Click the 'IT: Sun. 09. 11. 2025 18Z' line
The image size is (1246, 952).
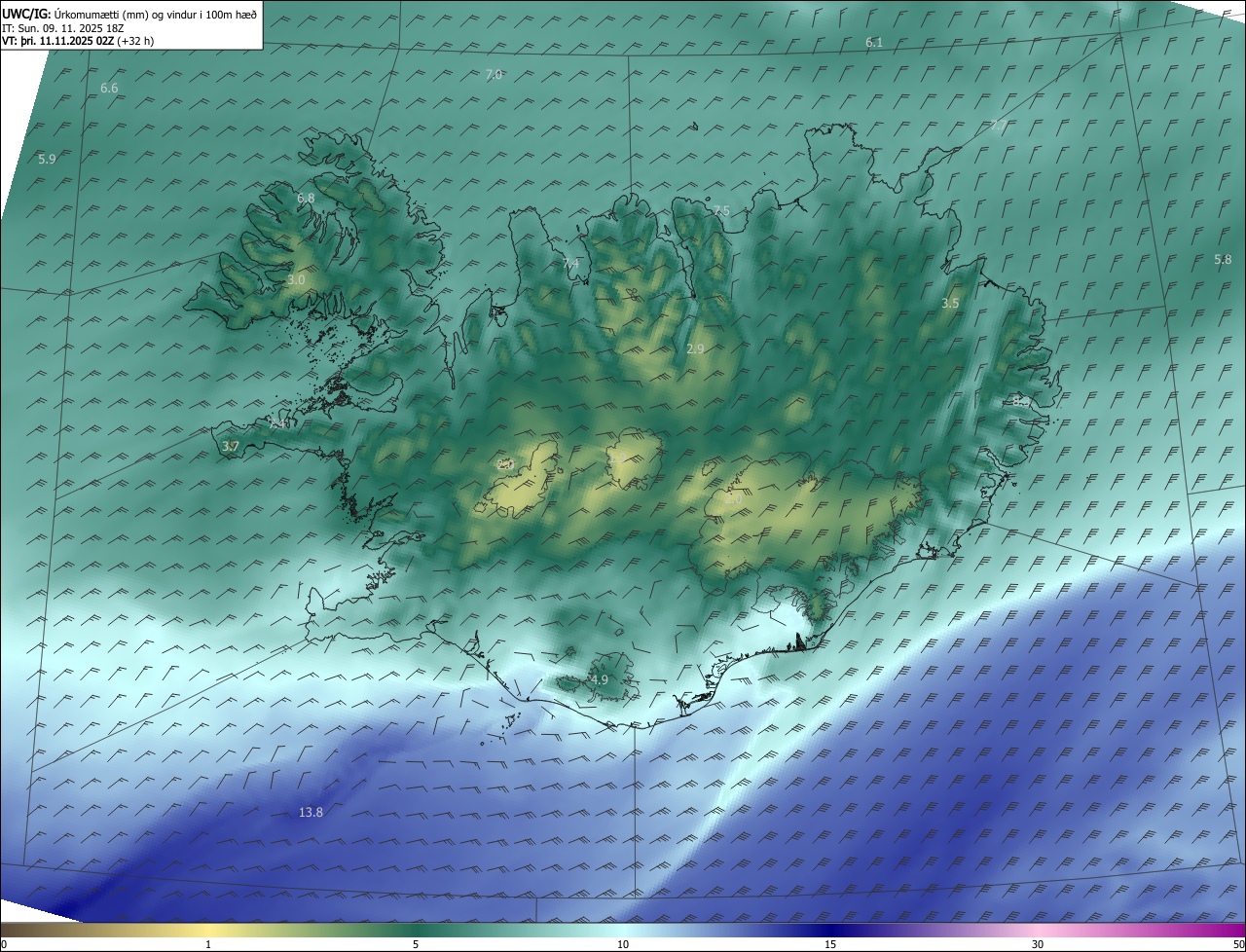point(61,27)
